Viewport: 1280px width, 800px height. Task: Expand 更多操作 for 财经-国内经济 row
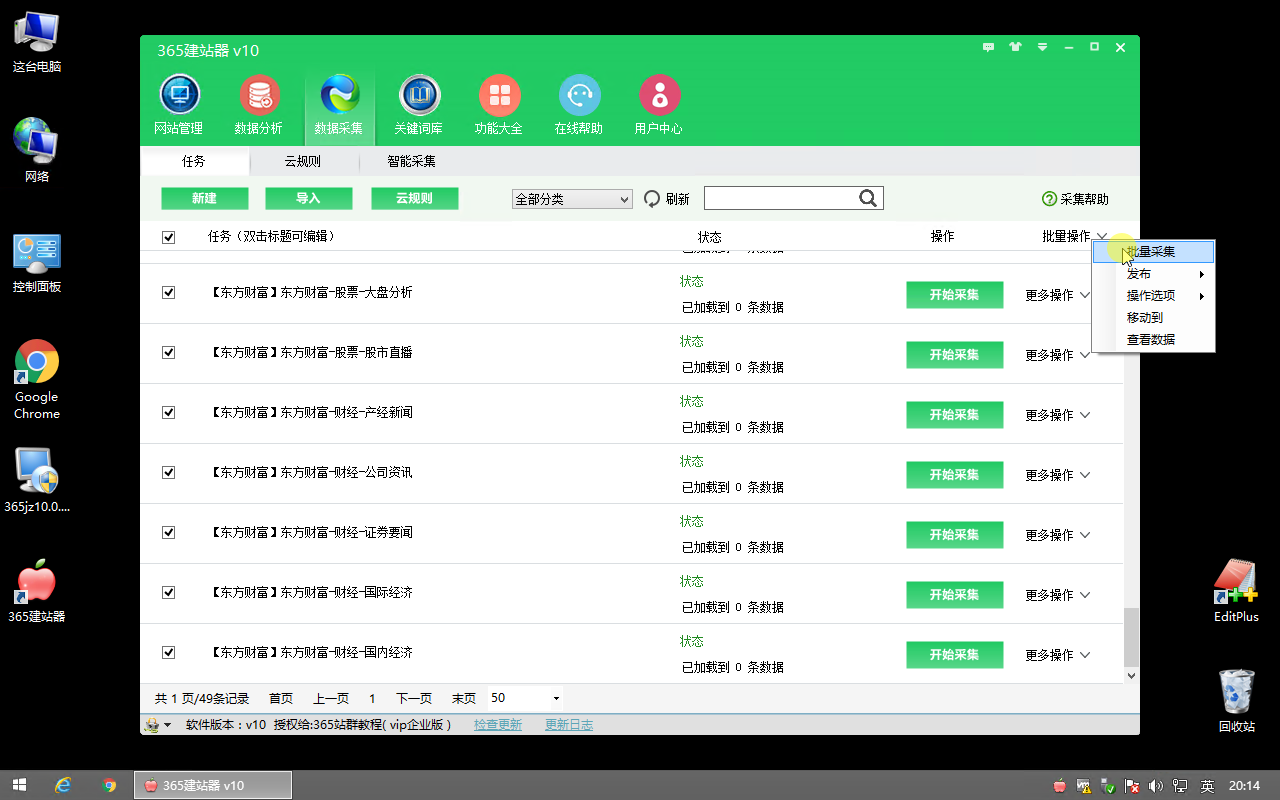(1057, 655)
